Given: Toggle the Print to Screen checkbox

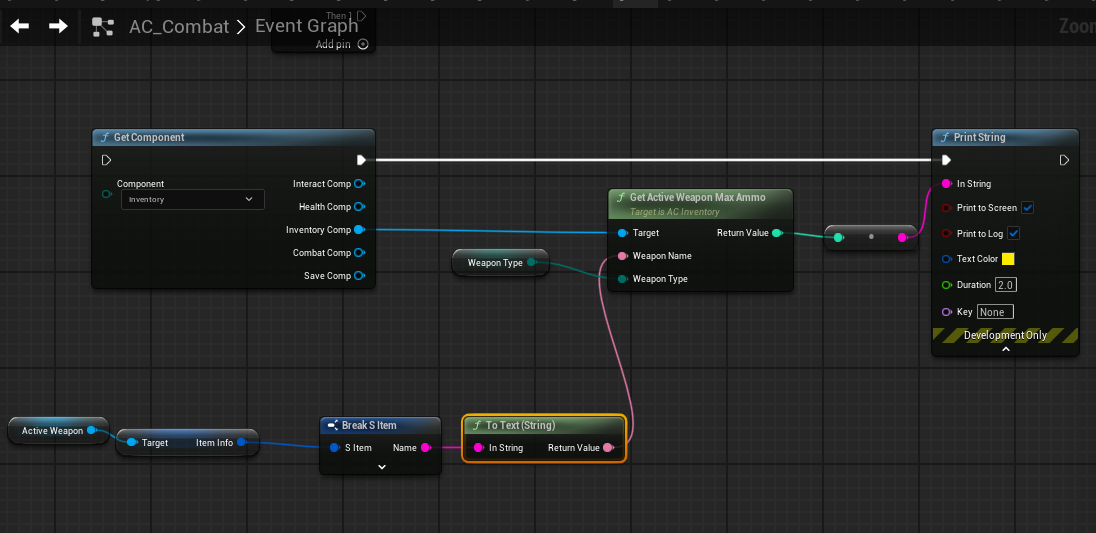Looking at the screenshot, I should 1028,208.
